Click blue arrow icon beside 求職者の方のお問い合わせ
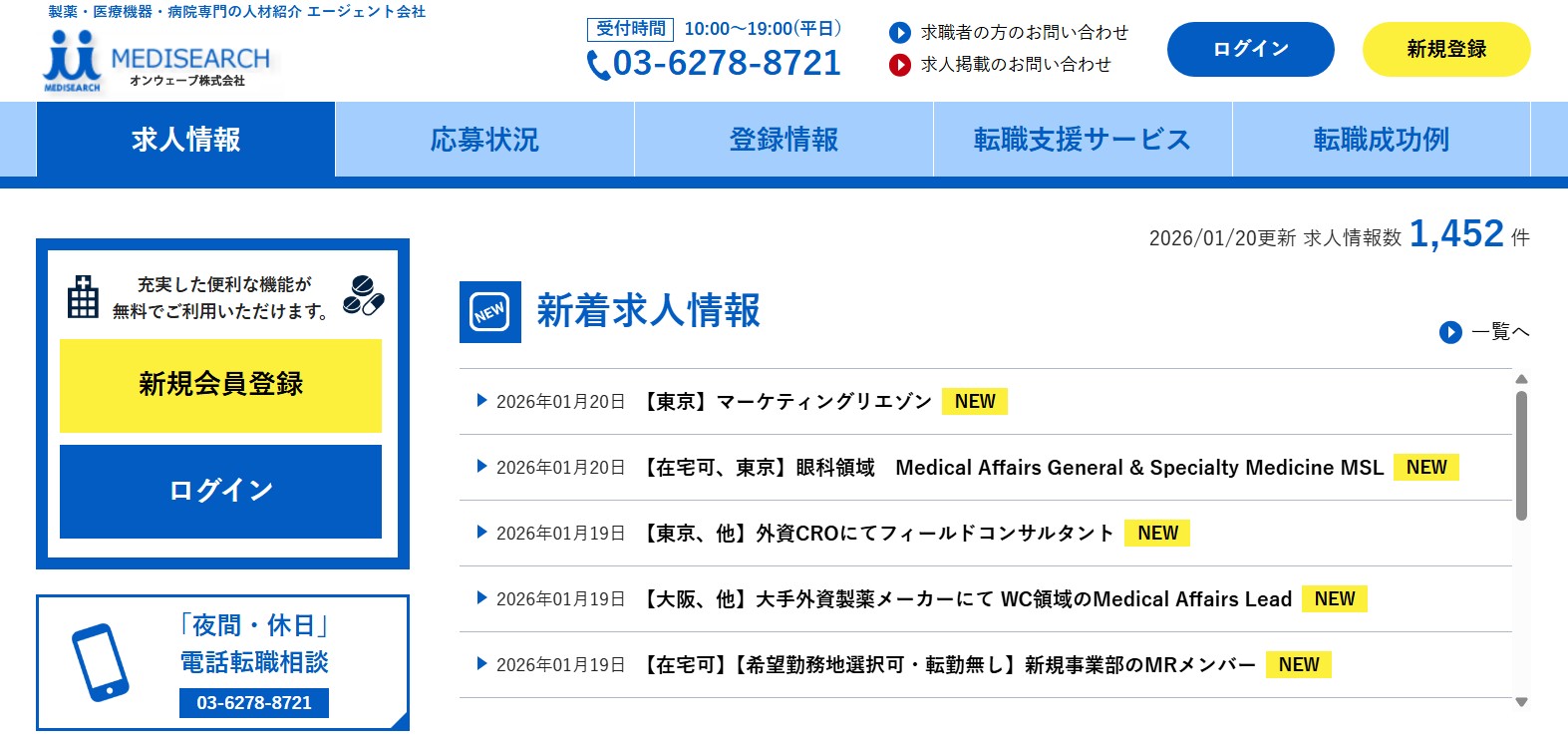The height and width of the screenshot is (741, 1568). (899, 33)
